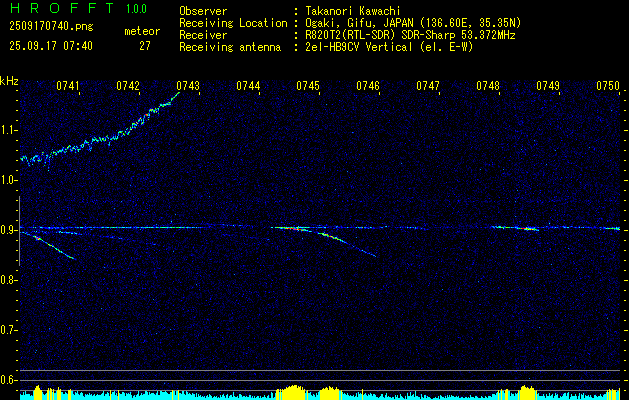Click the 1.1 kHz axis label
Screen dimensions: 629x400
click(7, 130)
